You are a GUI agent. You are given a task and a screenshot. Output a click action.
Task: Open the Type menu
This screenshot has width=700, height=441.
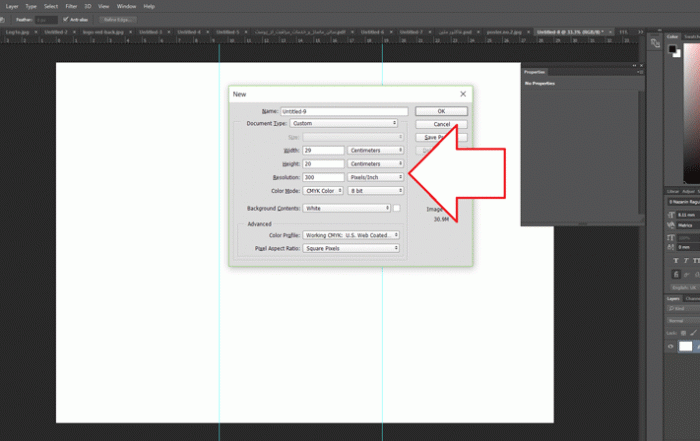(x=31, y=6)
